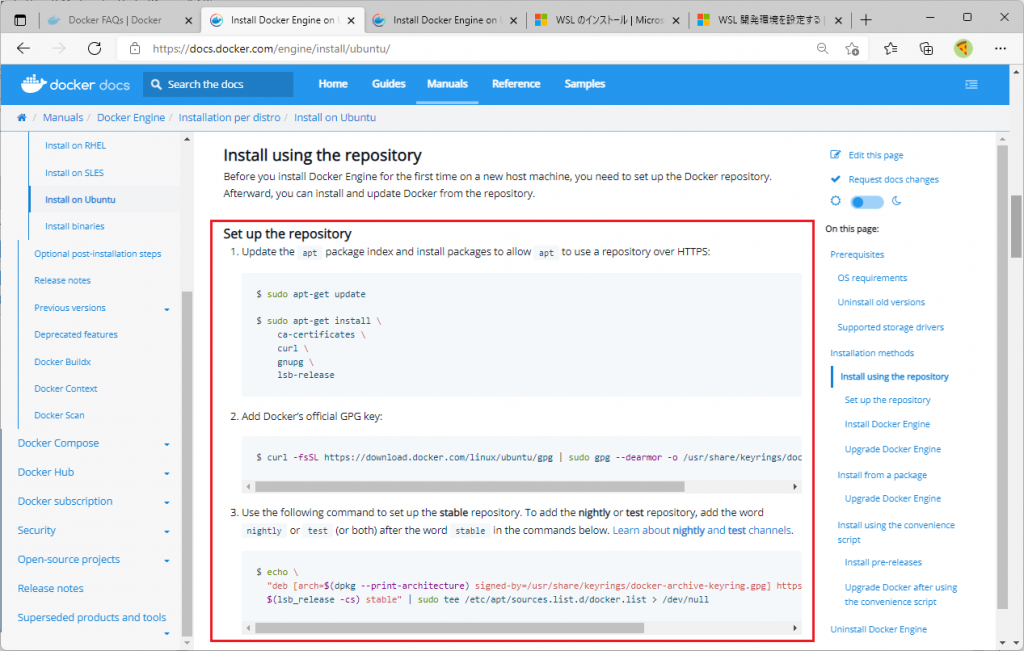Expand the Docker Hub section
This screenshot has height=651, width=1024.
167,473
